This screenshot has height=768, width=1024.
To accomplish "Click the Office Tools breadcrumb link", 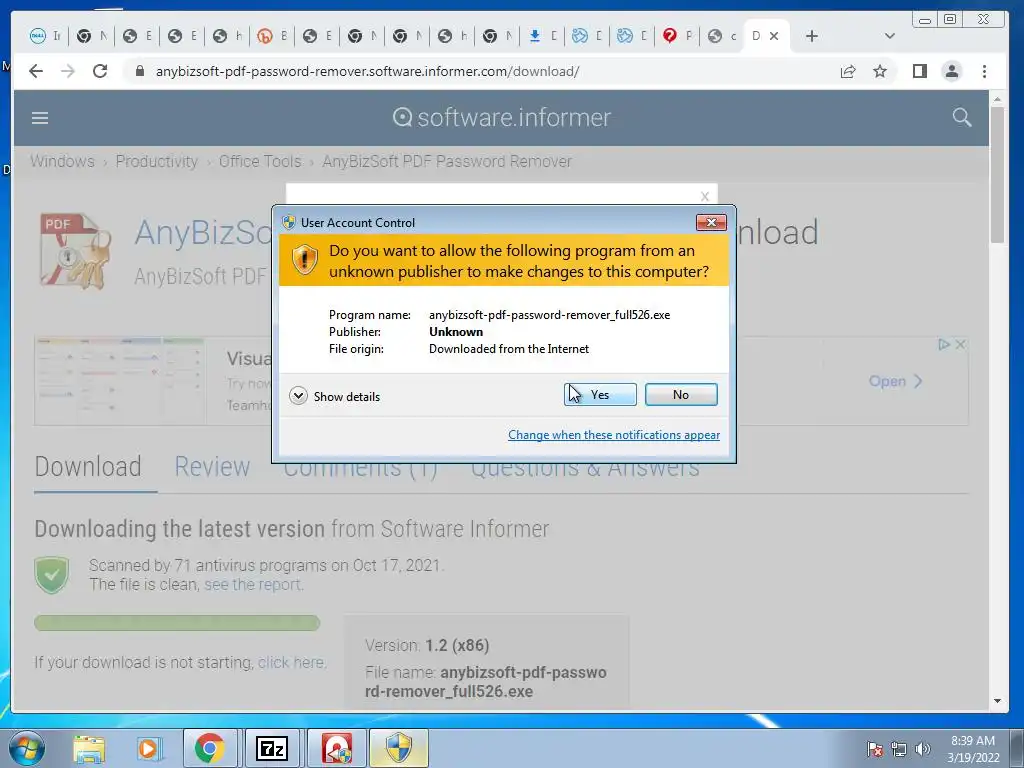I will 260,161.
